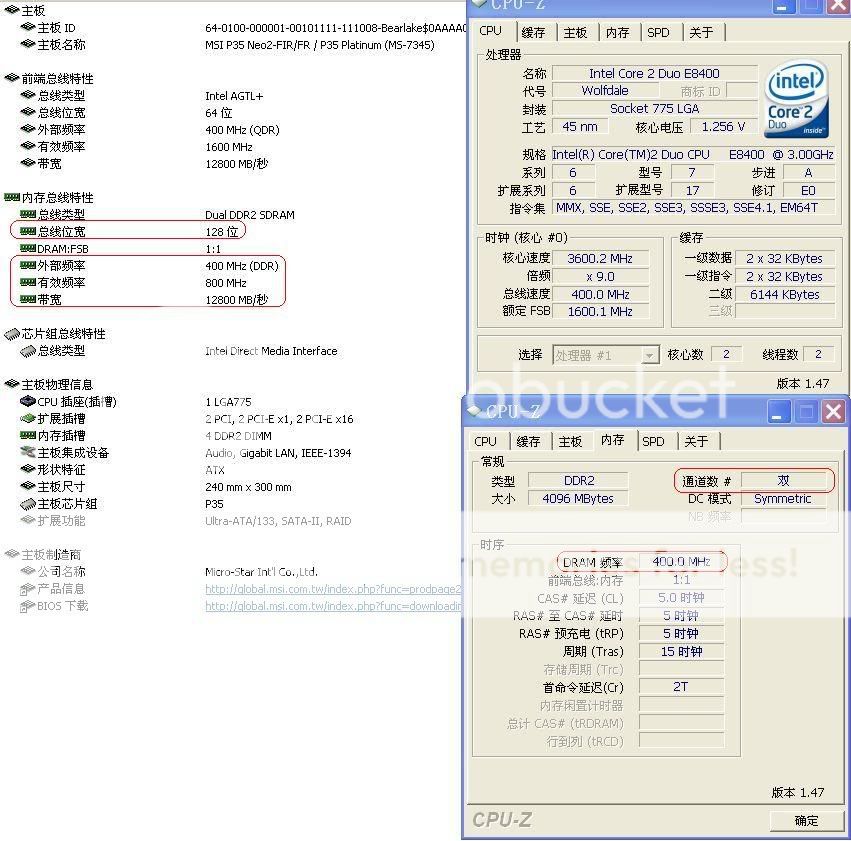The width and height of the screenshot is (851, 841).
Task: Select 主板 tab in the lower CPU-Z window
Action: pos(570,441)
